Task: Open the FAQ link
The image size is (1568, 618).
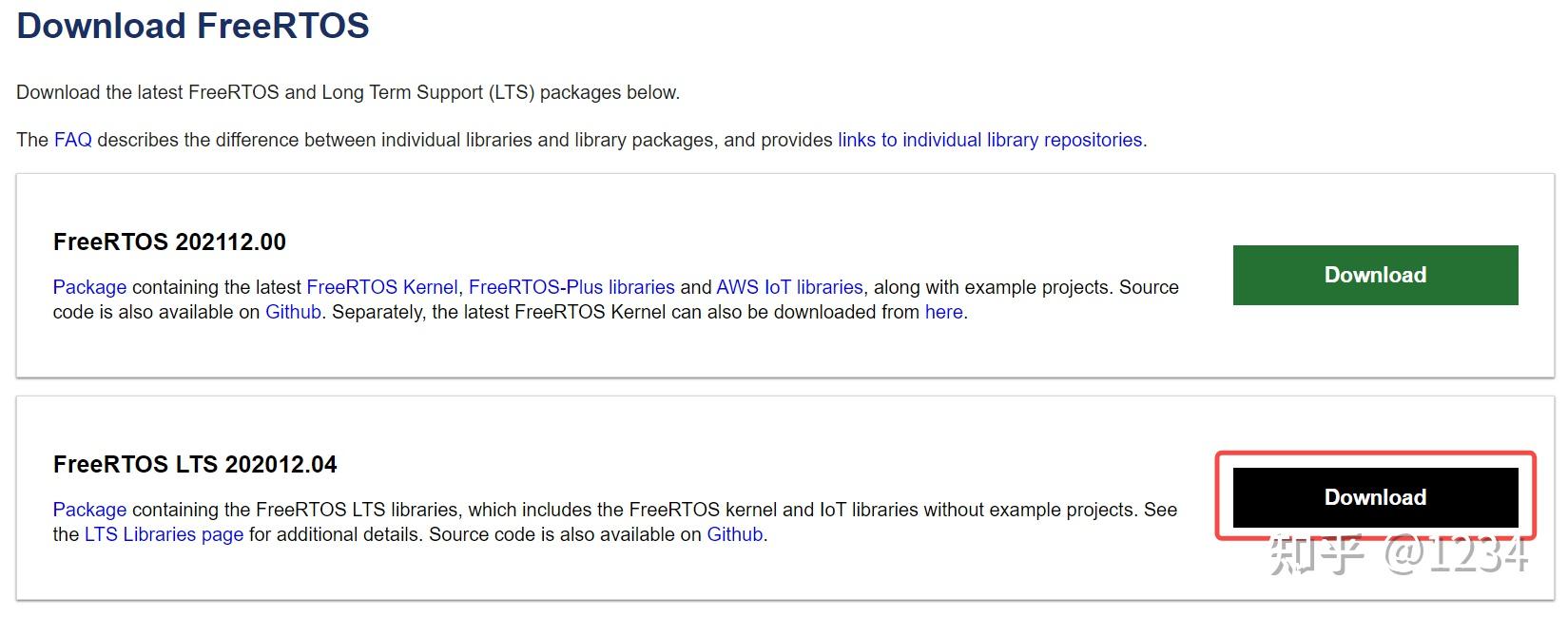Action: [x=72, y=139]
